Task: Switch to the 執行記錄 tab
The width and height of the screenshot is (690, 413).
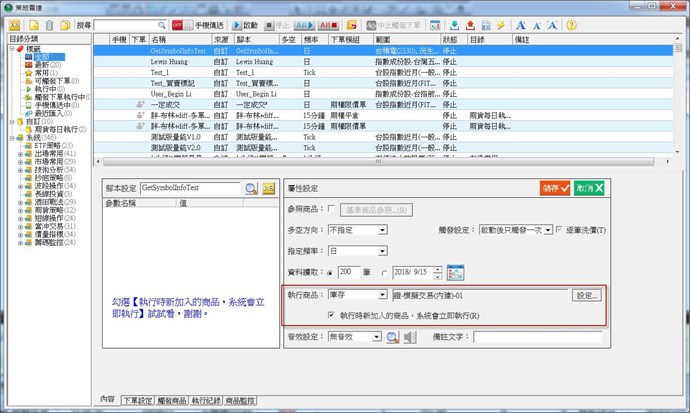Action: click(207, 400)
